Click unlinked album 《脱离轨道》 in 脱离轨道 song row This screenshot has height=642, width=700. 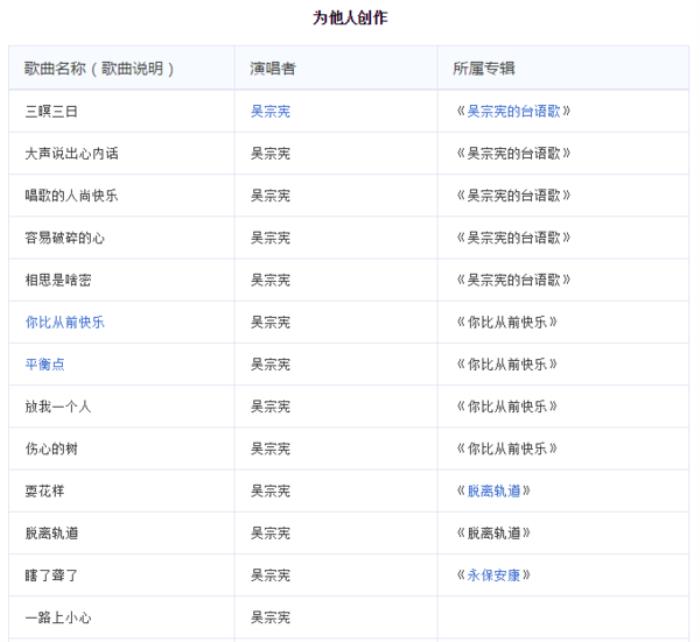coord(493,533)
